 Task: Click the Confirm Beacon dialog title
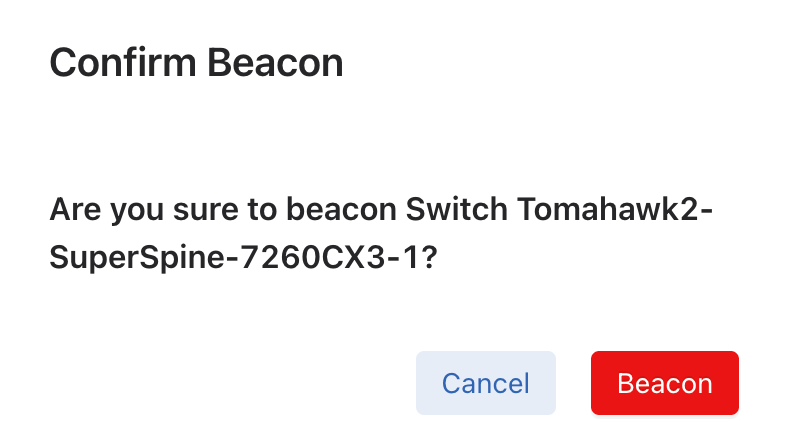tap(196, 64)
